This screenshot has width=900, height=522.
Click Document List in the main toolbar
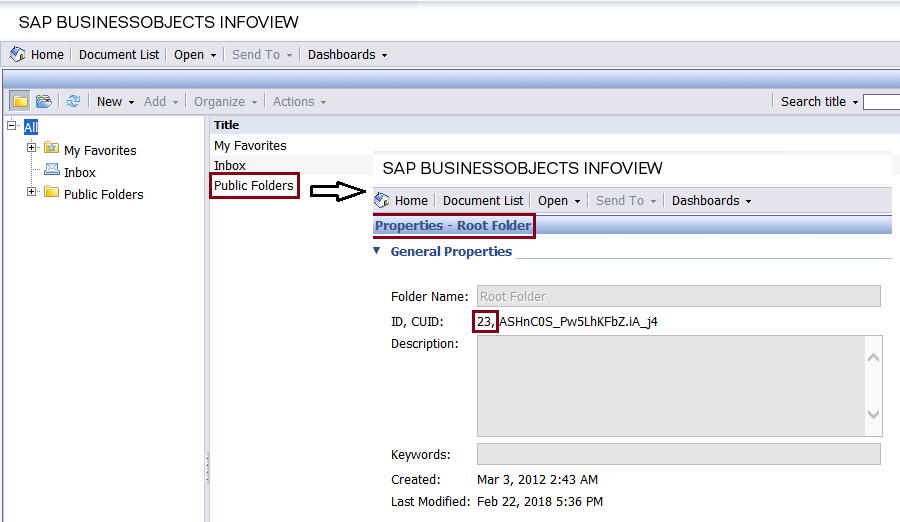tap(119, 55)
